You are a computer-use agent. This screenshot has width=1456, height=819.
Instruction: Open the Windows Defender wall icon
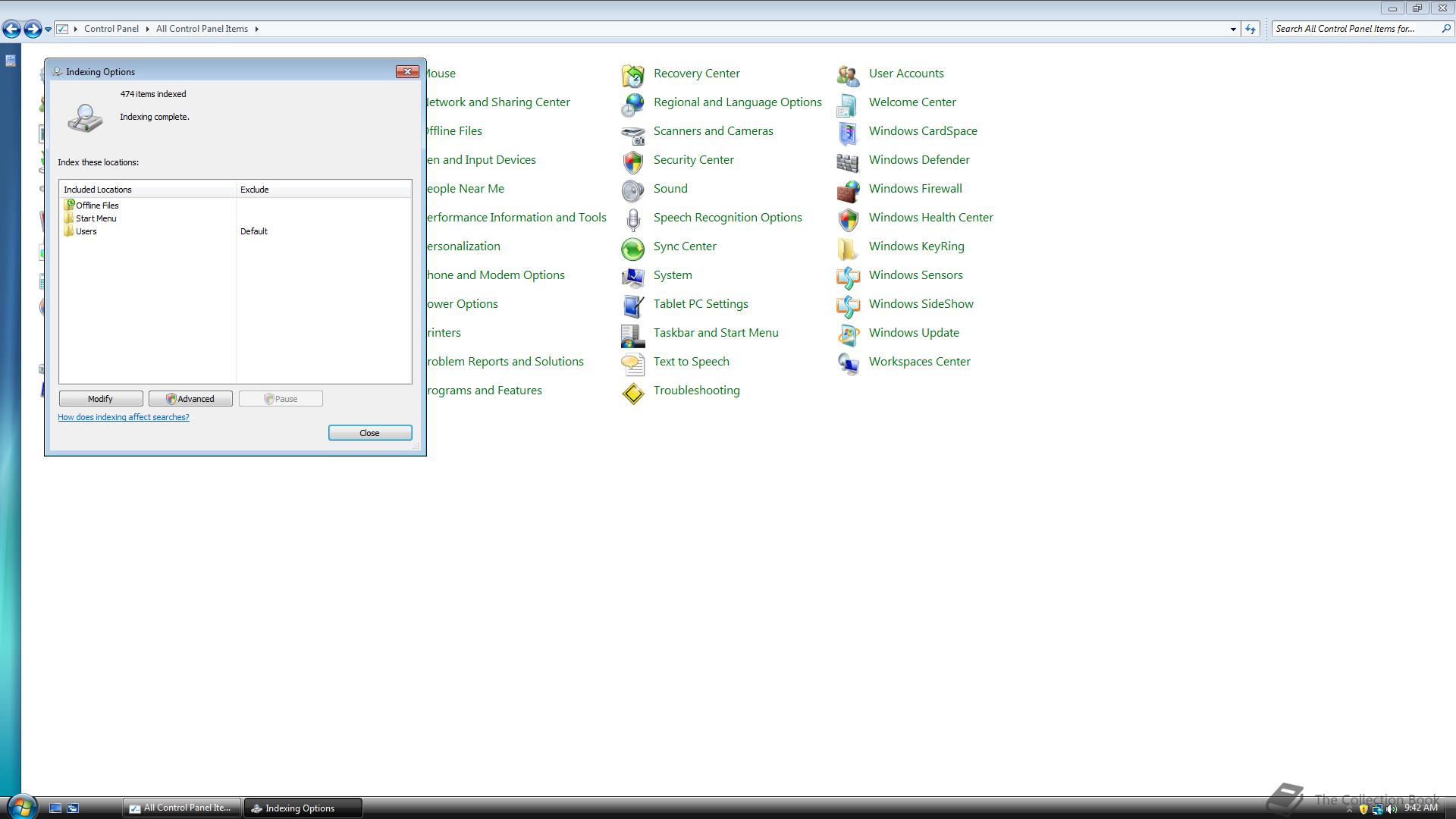coord(848,162)
